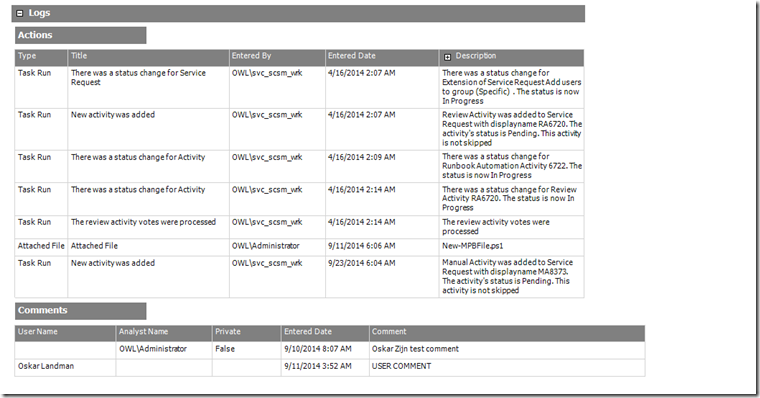Select the Actions section header
Viewport: 760px width, 398px height.
point(80,35)
